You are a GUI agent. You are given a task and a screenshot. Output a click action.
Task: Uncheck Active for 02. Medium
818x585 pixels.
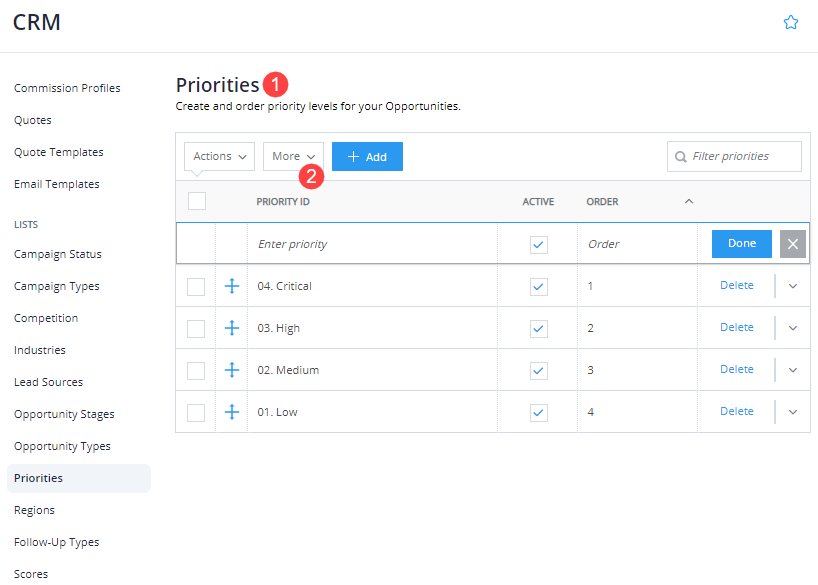click(x=538, y=371)
